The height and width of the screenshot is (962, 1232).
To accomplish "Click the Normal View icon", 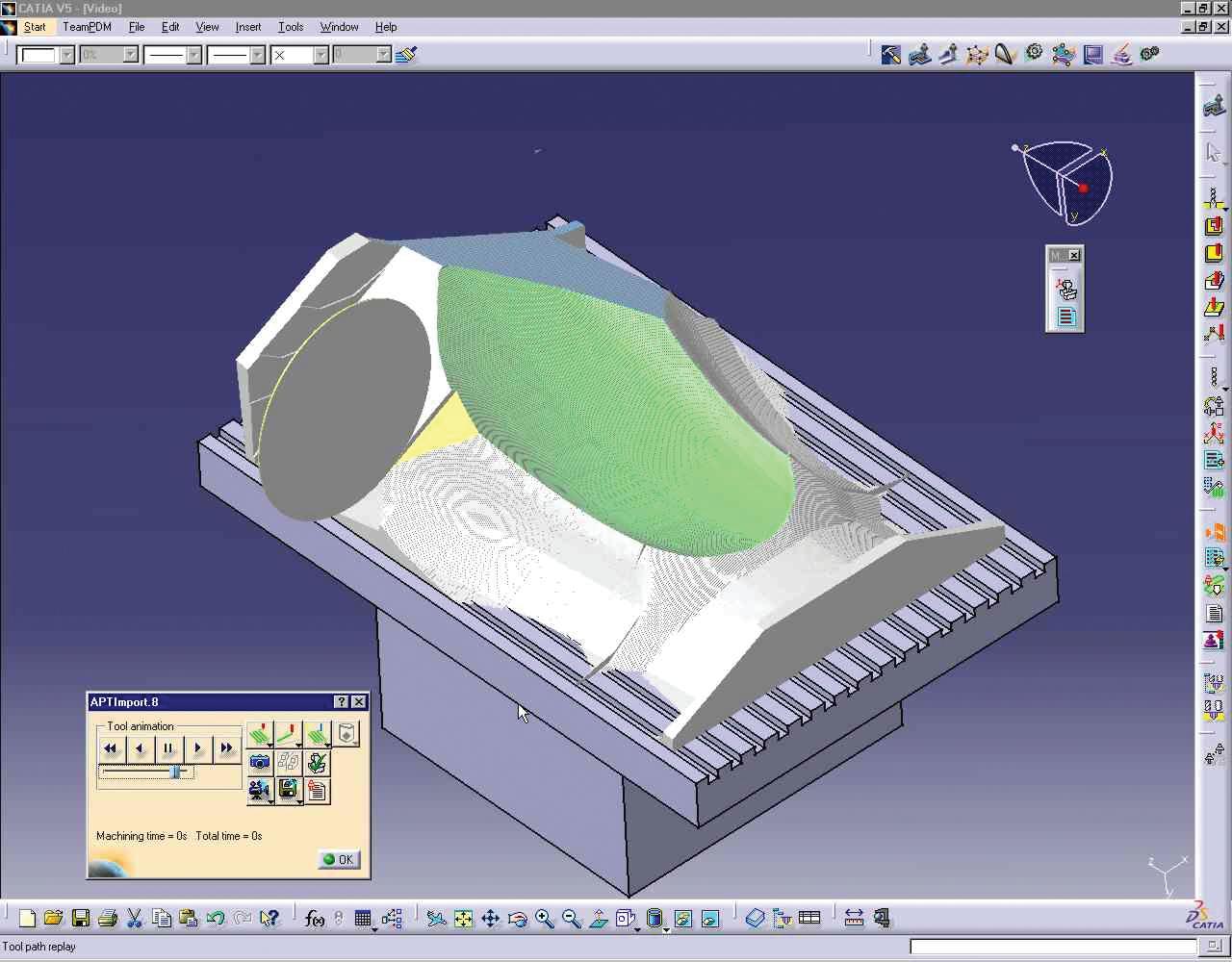I will [x=598, y=919].
